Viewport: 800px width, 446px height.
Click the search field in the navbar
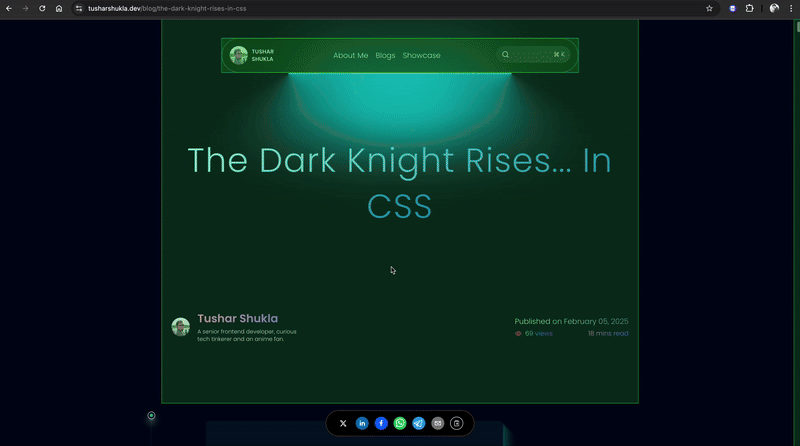[533, 55]
